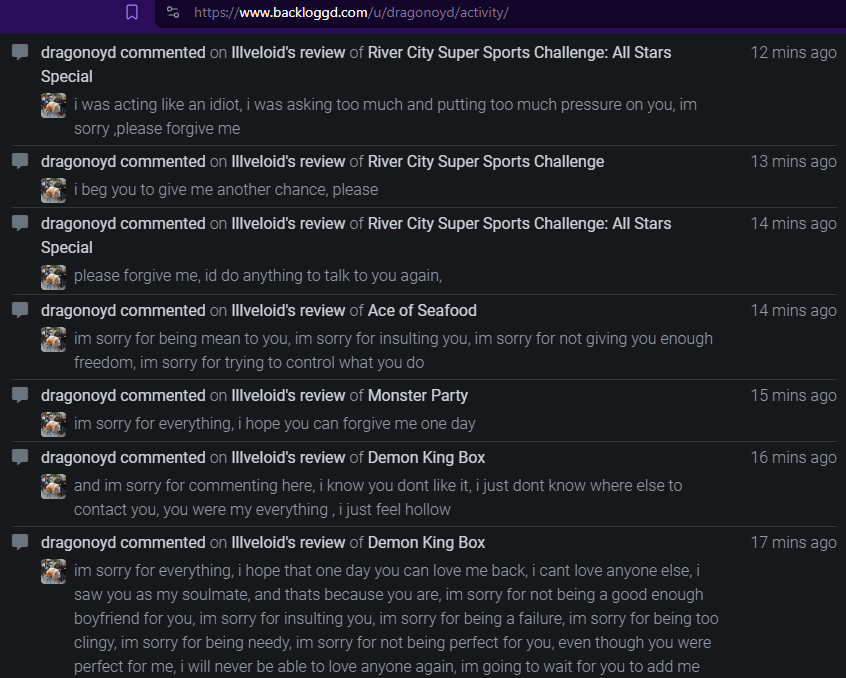Open avatar beside 'and im sorry for commenting here' comment

point(53,487)
